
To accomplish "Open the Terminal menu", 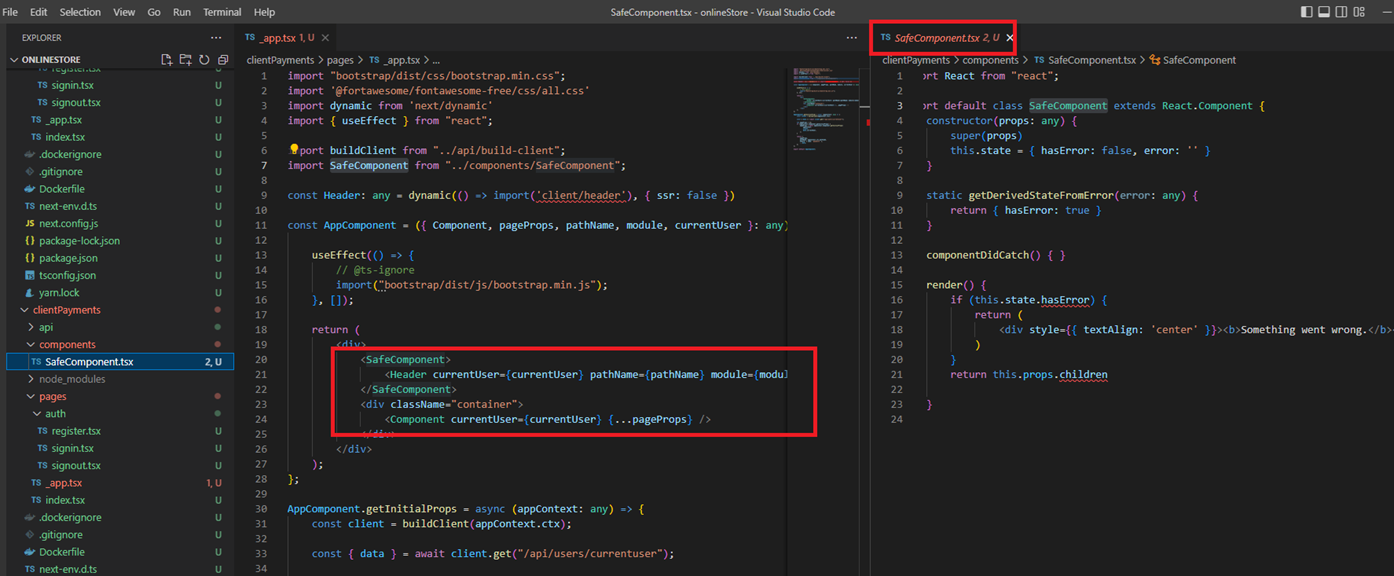I will (222, 12).
